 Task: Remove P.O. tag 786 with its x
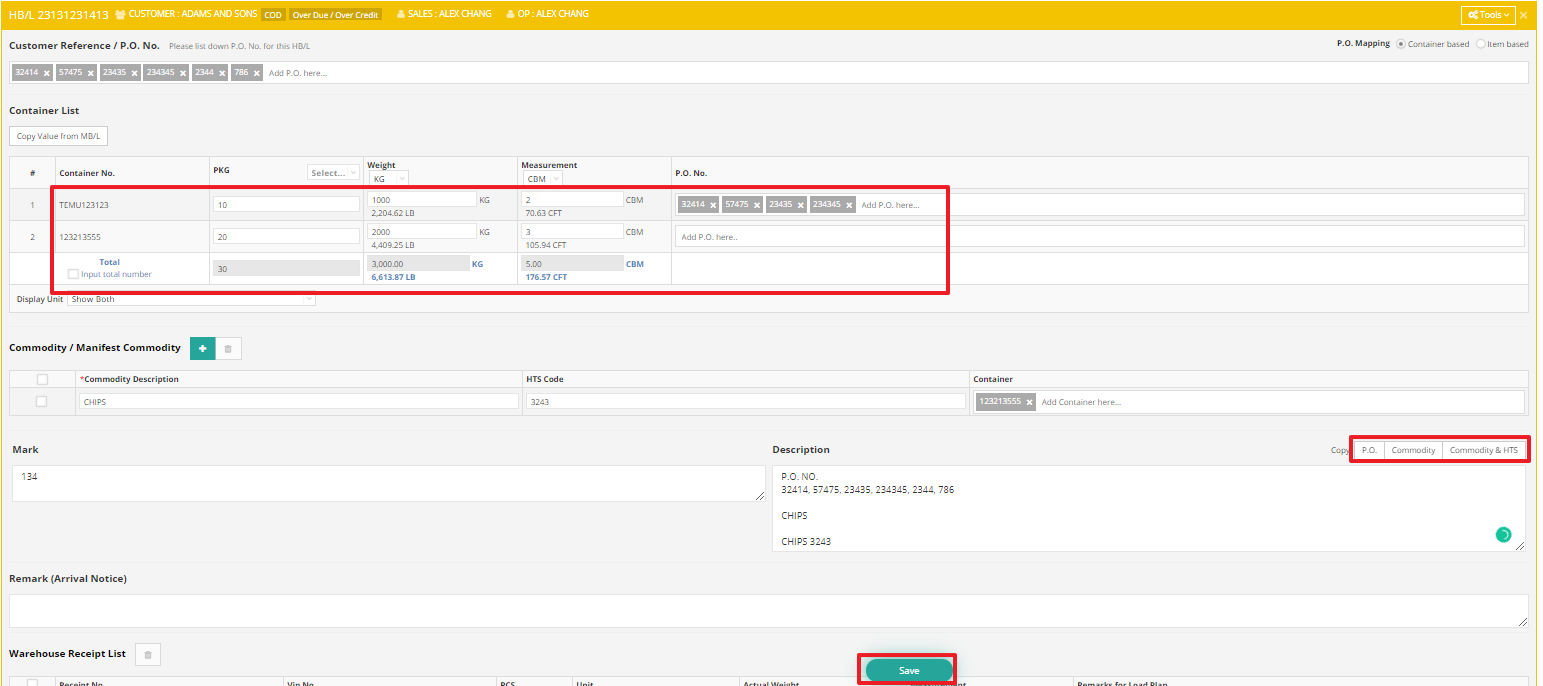(257, 73)
